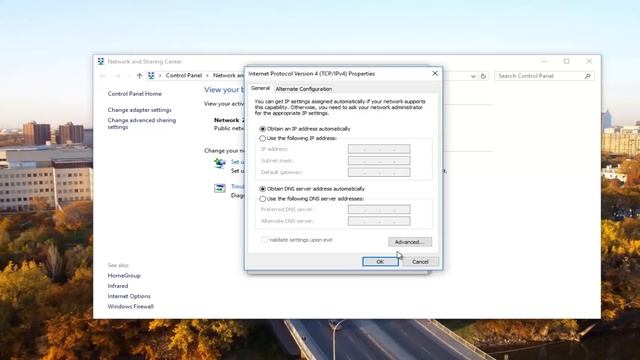
Task: Open Infrared link in See also
Action: tap(118, 286)
